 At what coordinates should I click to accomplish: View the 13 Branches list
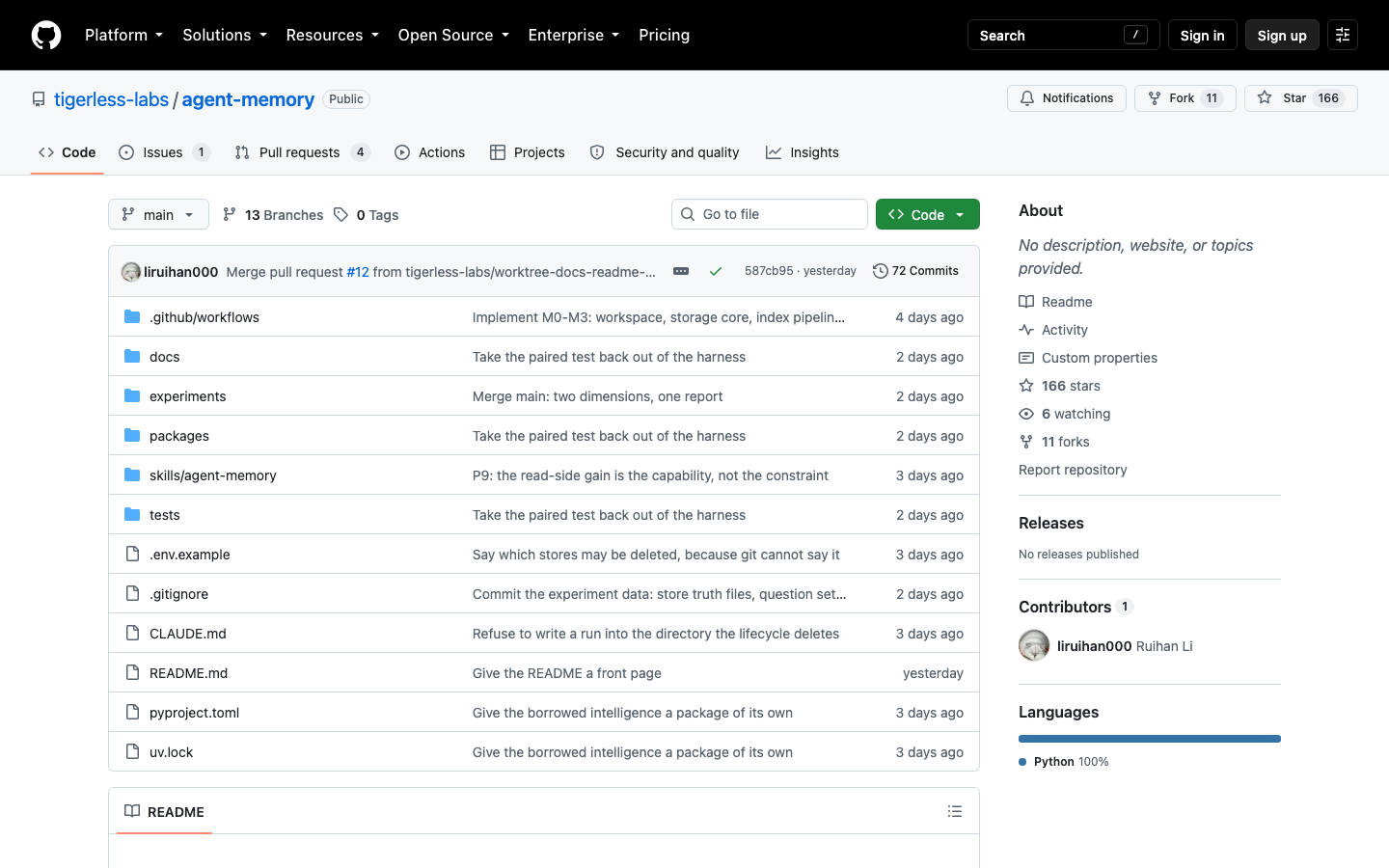(273, 215)
